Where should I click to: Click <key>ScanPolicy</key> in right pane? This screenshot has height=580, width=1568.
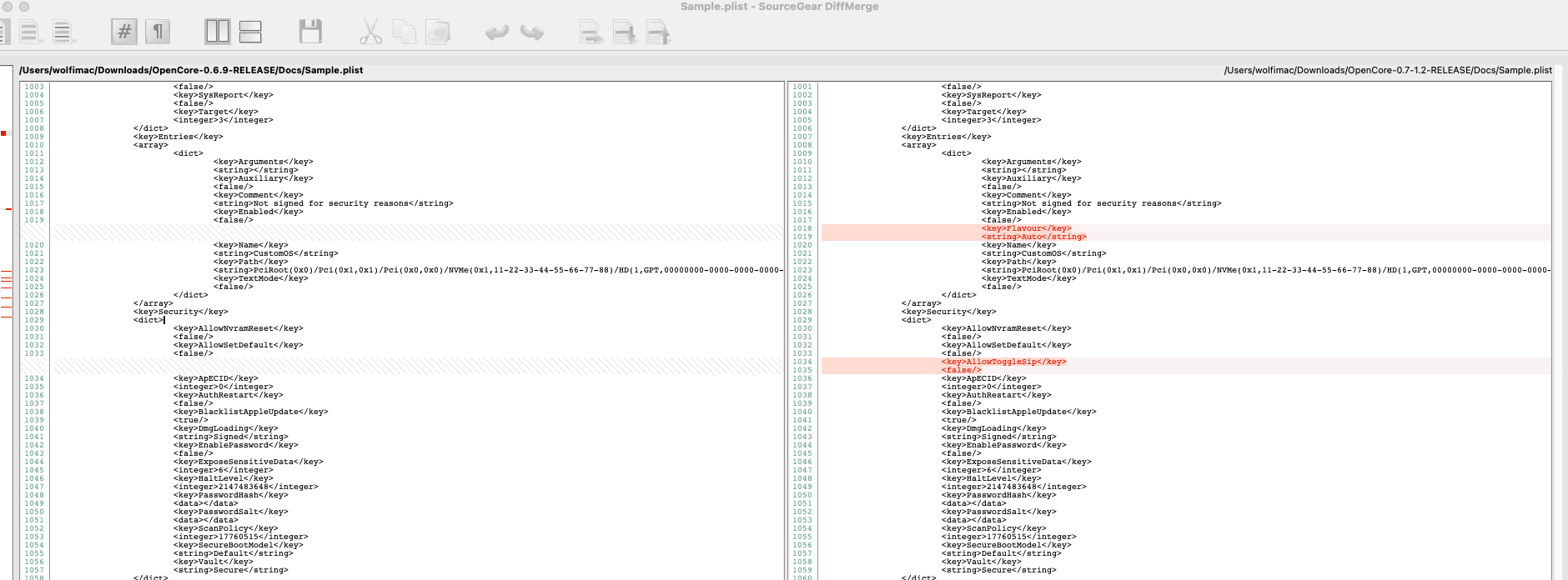coord(993,528)
